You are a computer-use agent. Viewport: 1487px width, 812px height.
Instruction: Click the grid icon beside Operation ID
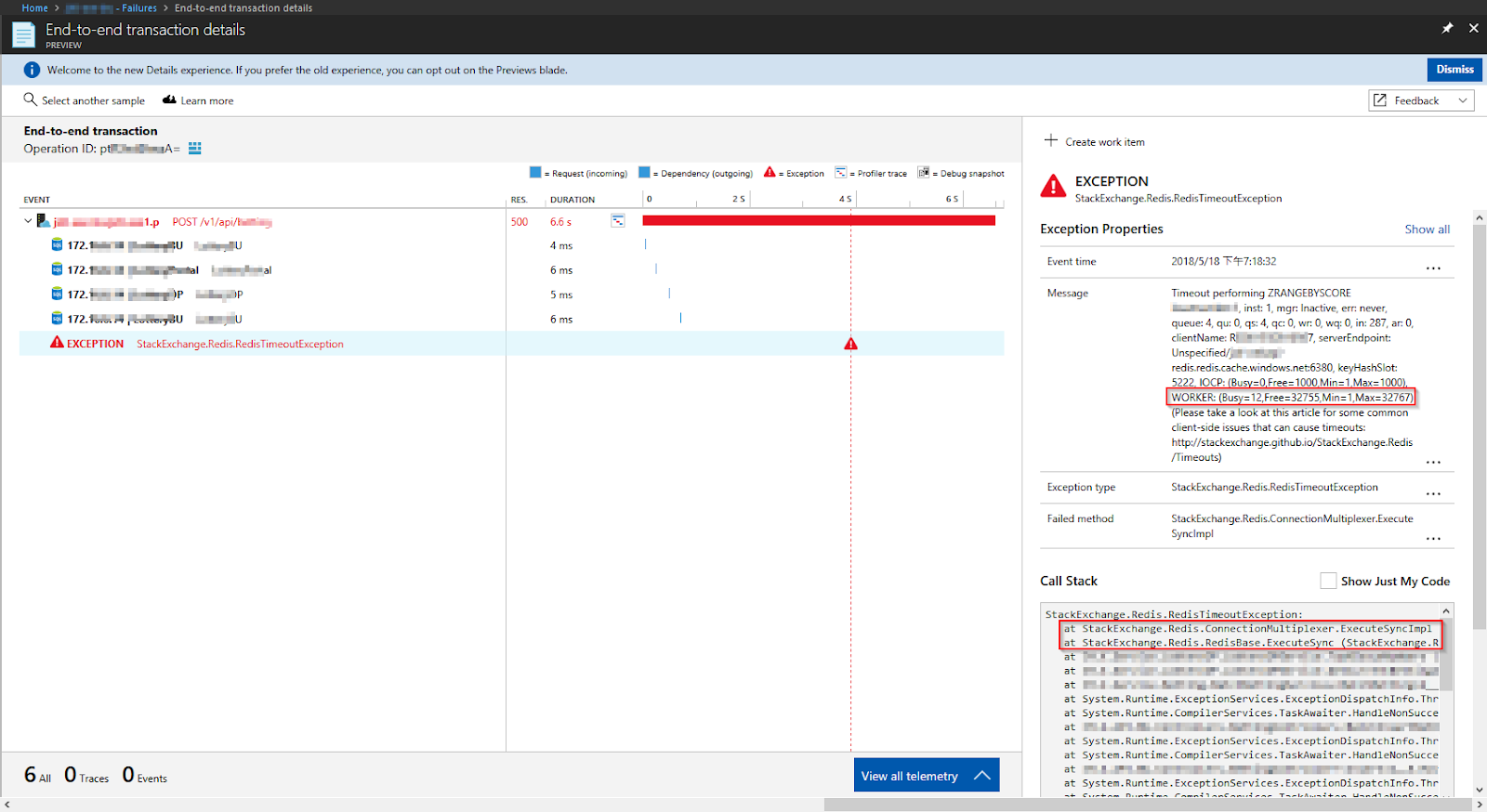(195, 149)
